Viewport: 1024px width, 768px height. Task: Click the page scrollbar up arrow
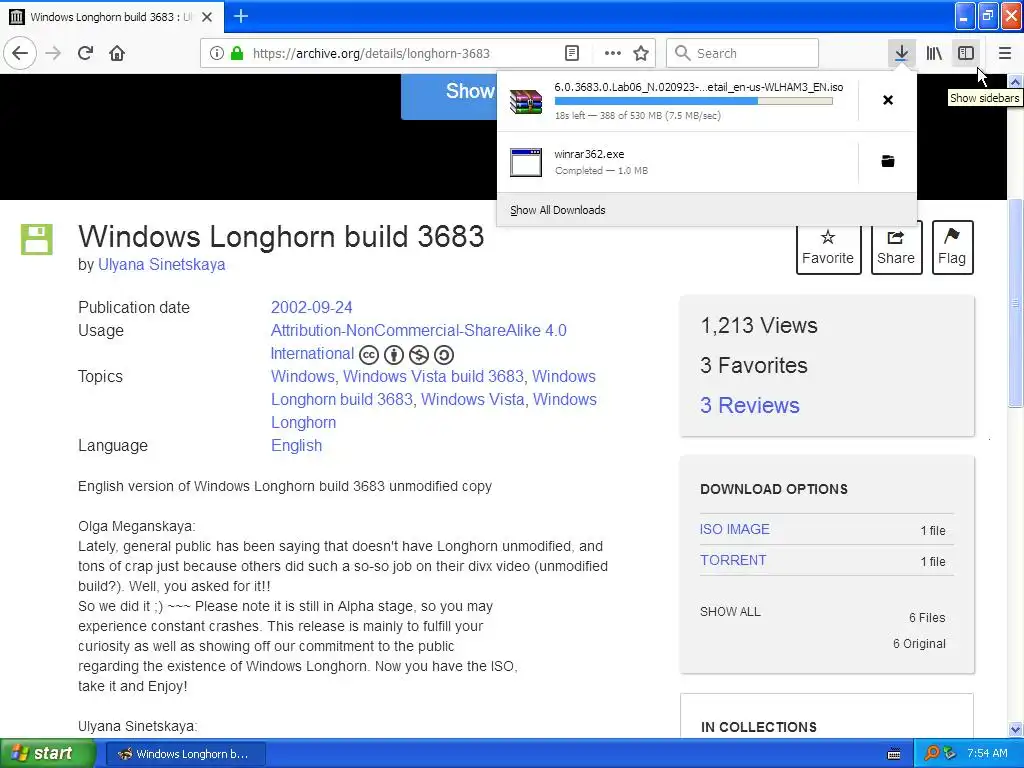[1016, 82]
